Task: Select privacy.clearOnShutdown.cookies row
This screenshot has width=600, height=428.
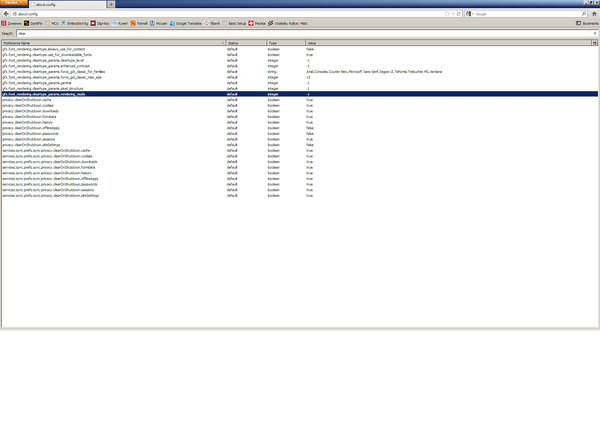Action: coord(300,105)
